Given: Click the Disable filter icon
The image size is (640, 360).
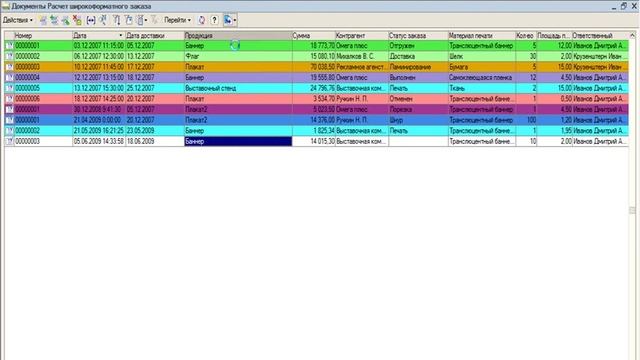Looking at the screenshot, I should click(155, 20).
